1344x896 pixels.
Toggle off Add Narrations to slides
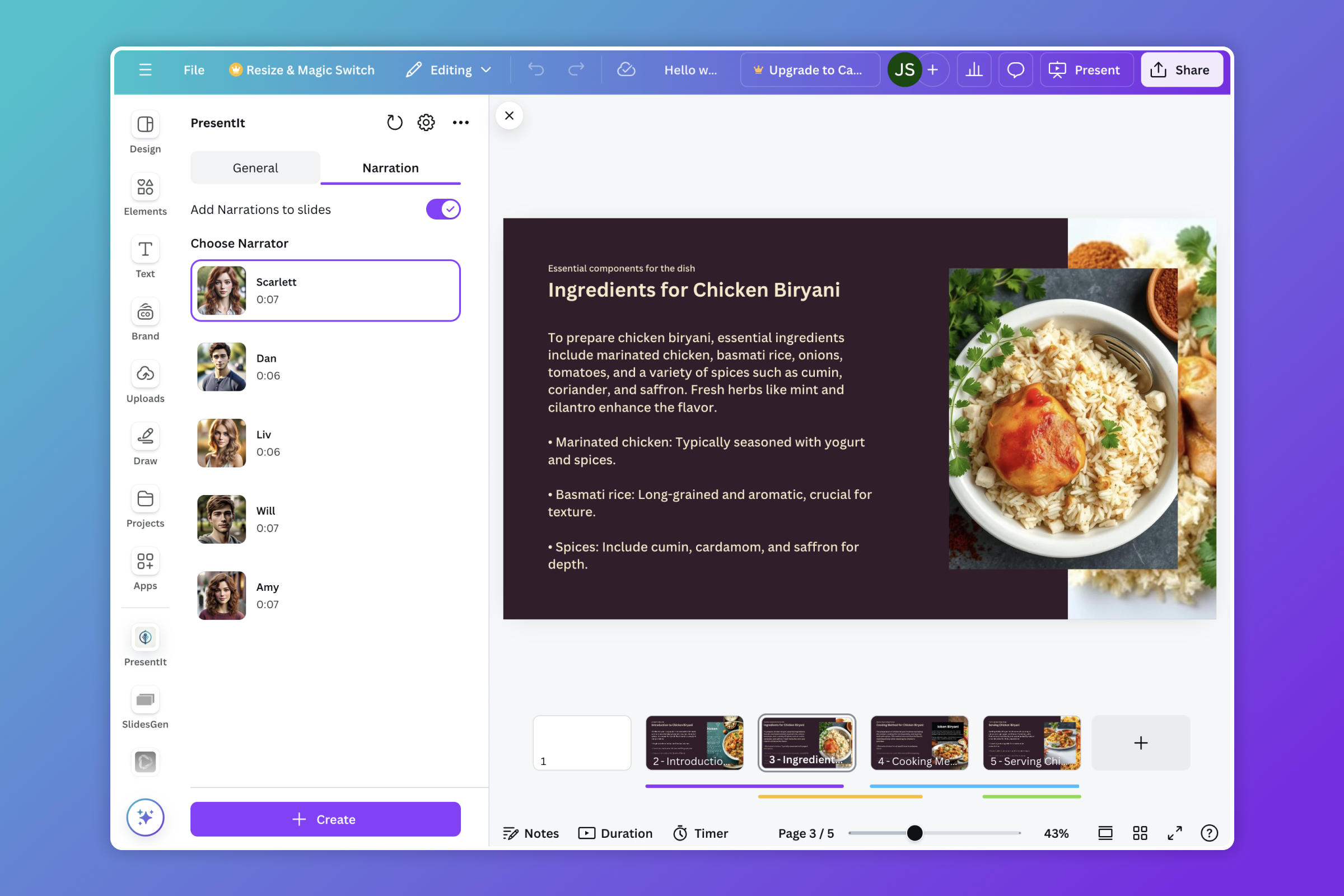click(443, 209)
